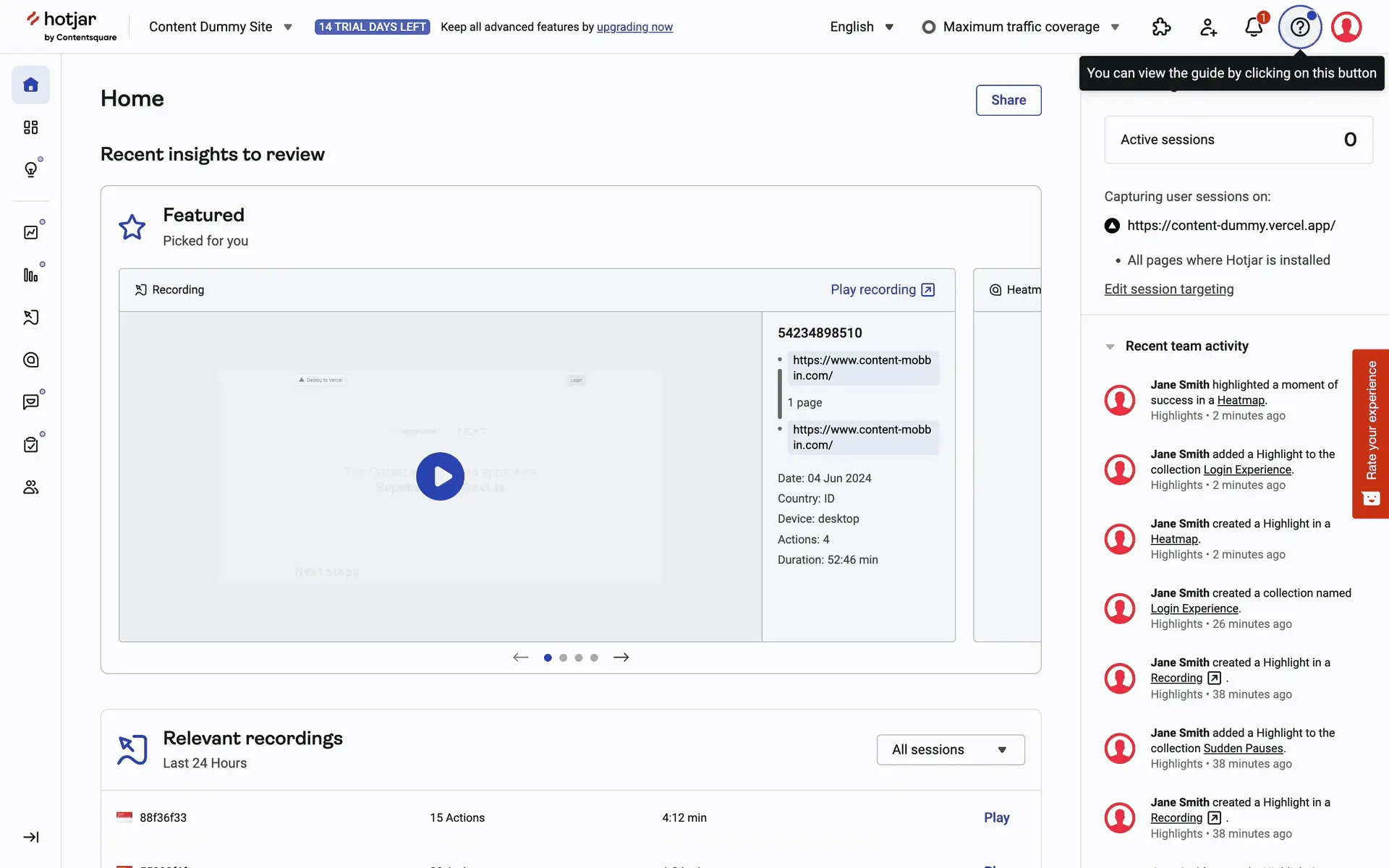Viewport: 1389px width, 868px height.
Task: Open the integrations puzzle icon
Action: point(1161,27)
